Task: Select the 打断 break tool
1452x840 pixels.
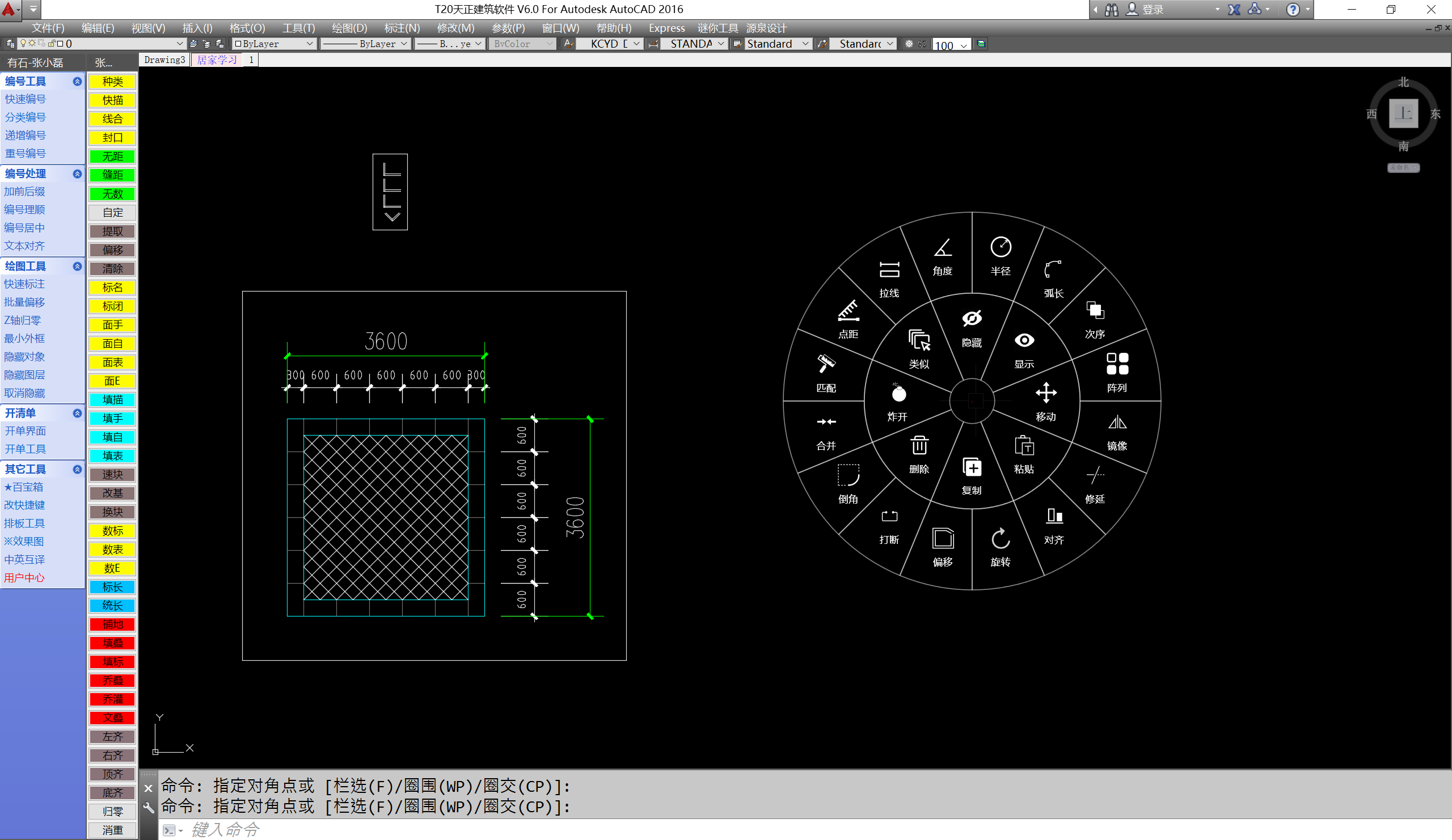Action: 889,526
